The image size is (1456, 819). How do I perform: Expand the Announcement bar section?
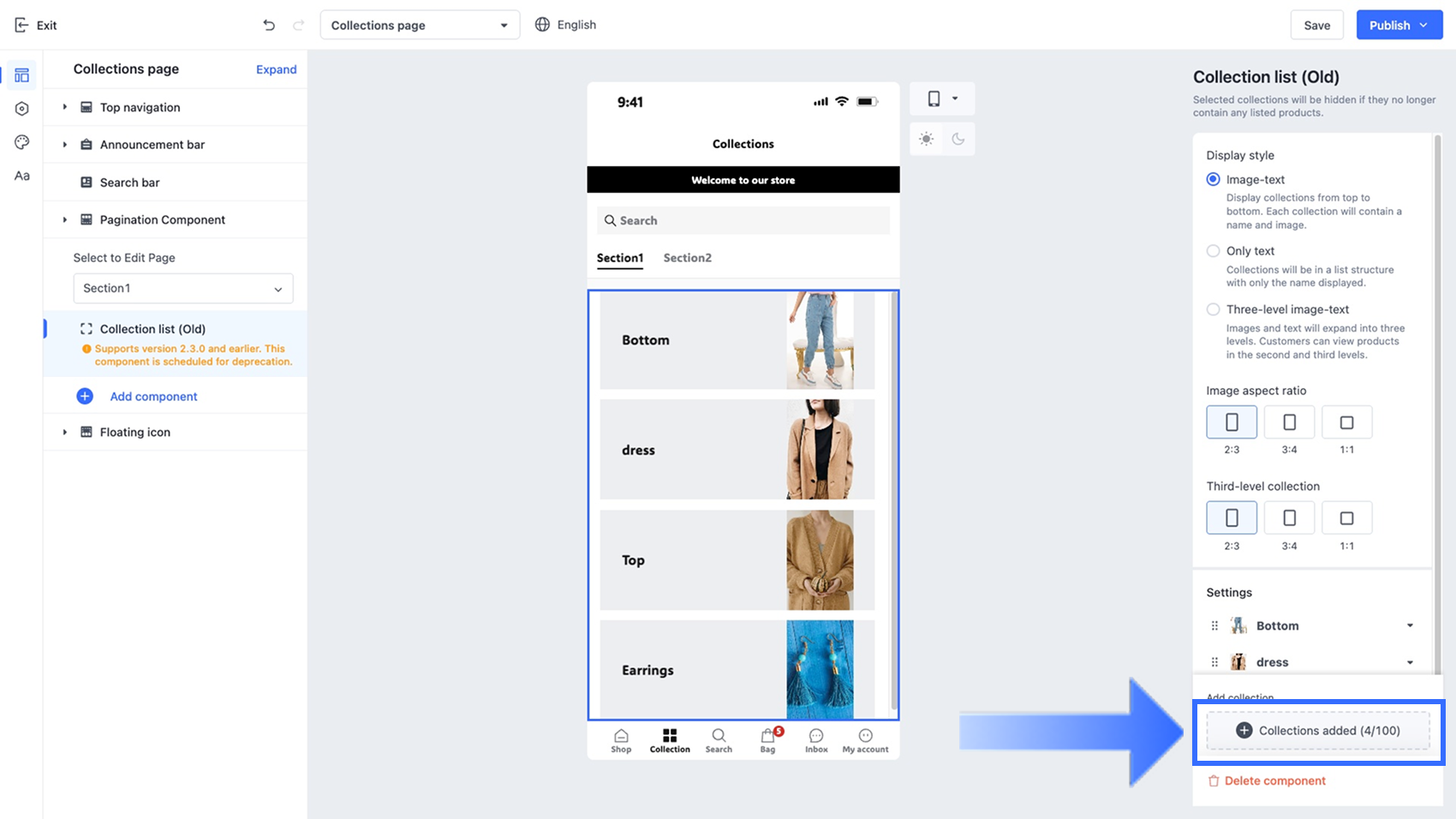(64, 145)
